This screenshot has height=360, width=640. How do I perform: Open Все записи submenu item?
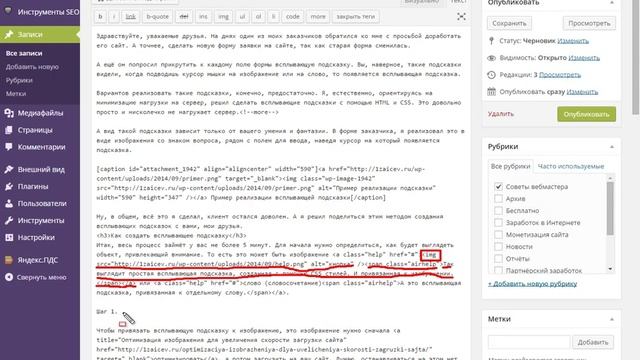coord(24,53)
